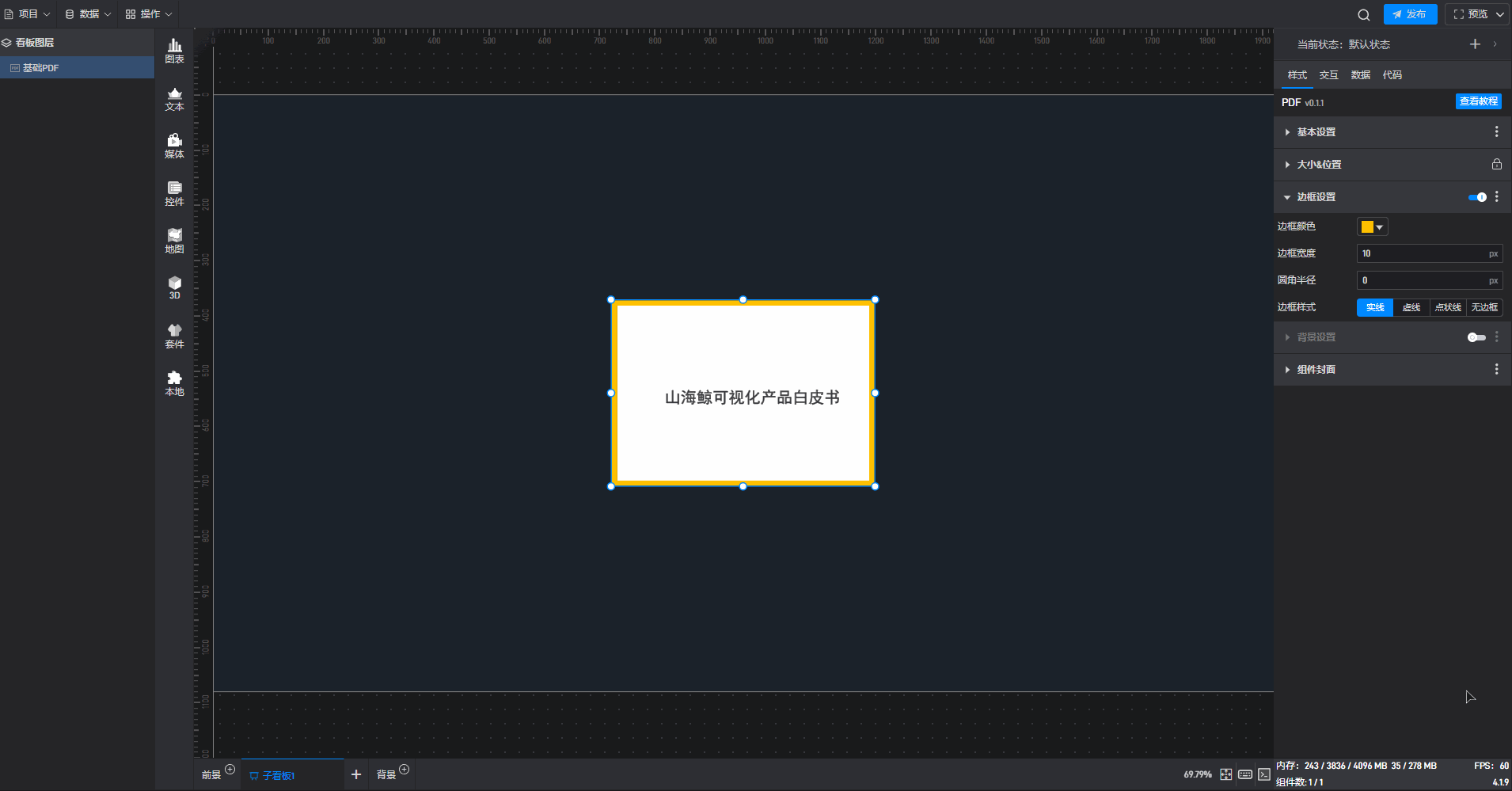
Task: Open the 控件 controls components icon
Action: click(x=174, y=194)
